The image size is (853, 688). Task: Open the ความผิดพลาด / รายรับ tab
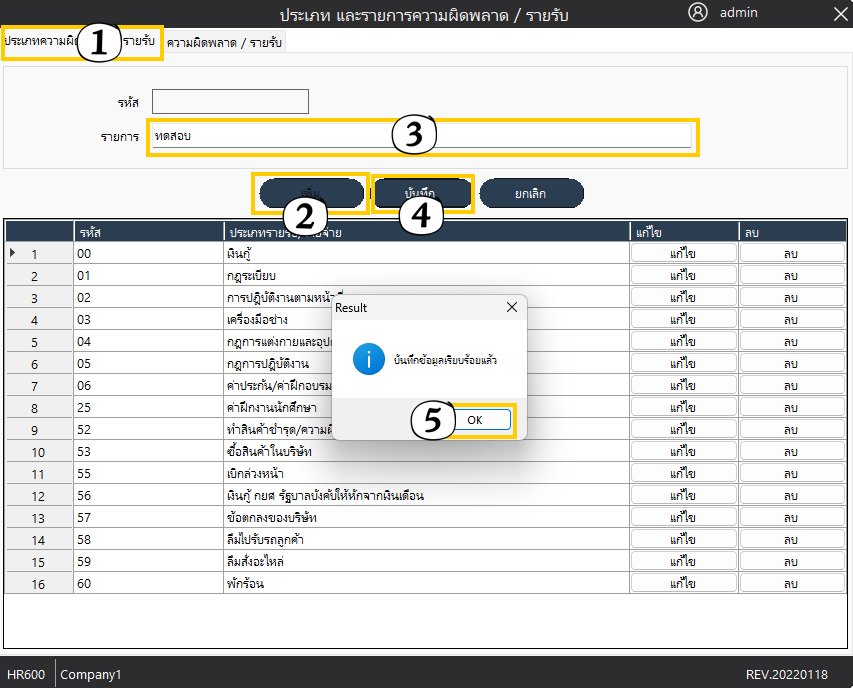tap(225, 44)
